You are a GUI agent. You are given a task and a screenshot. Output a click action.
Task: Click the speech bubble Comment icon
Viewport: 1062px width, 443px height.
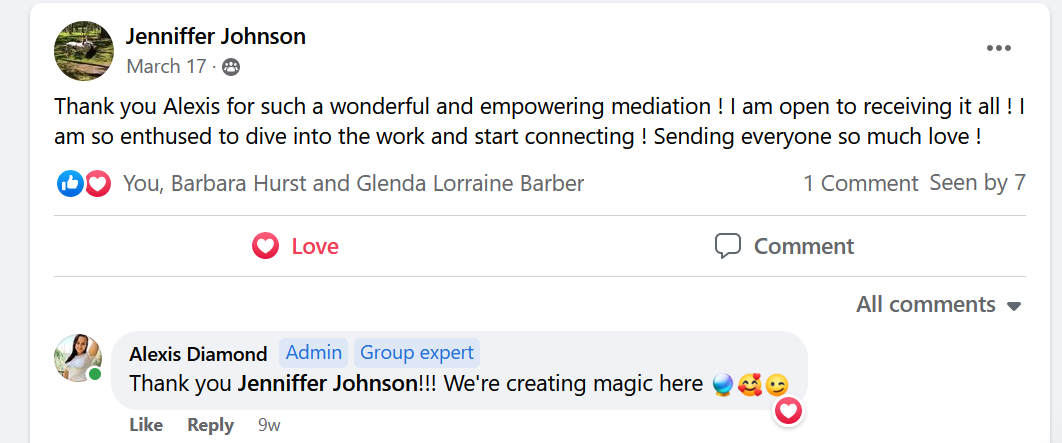tap(728, 246)
